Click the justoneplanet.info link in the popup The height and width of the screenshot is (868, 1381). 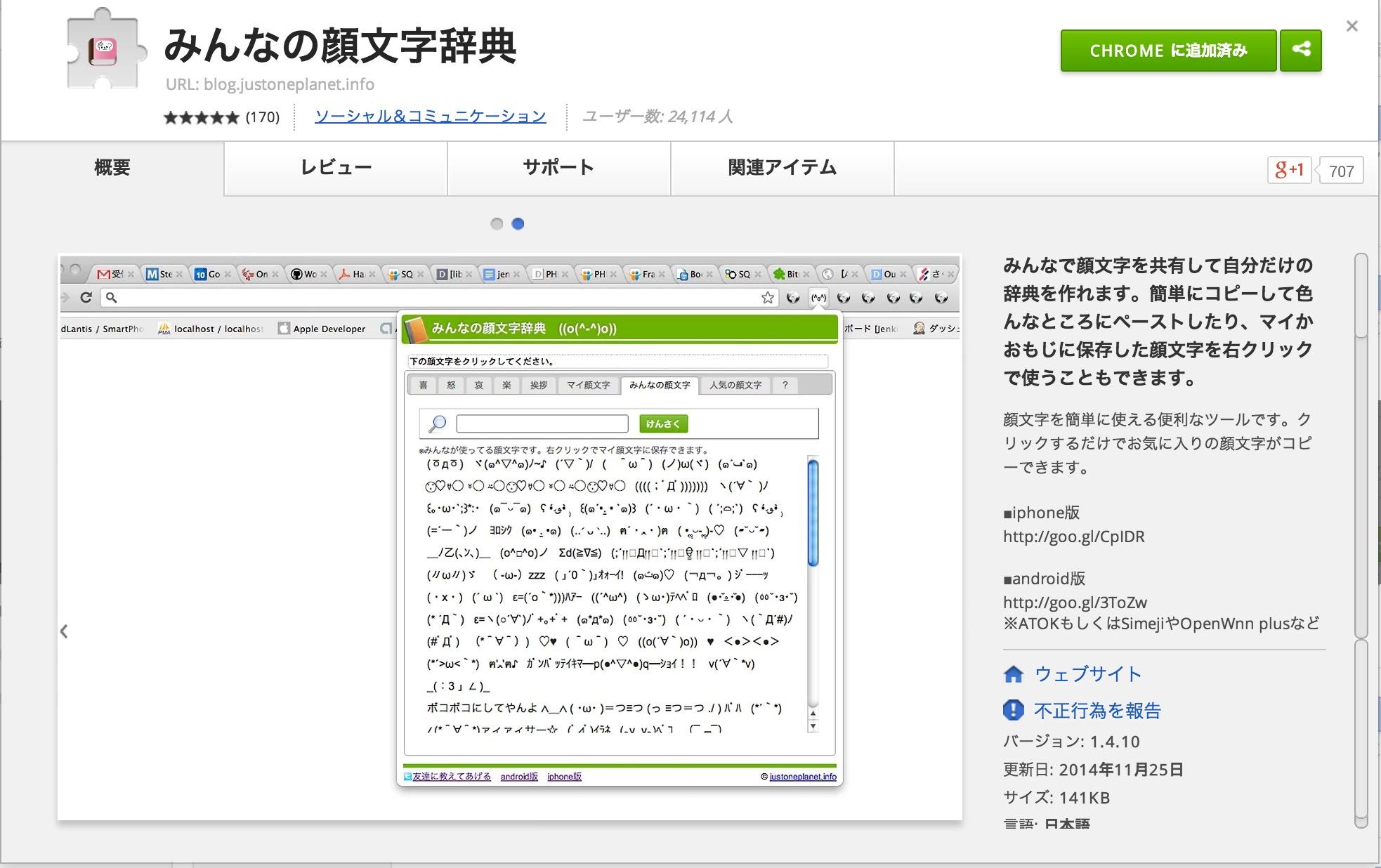(x=803, y=777)
